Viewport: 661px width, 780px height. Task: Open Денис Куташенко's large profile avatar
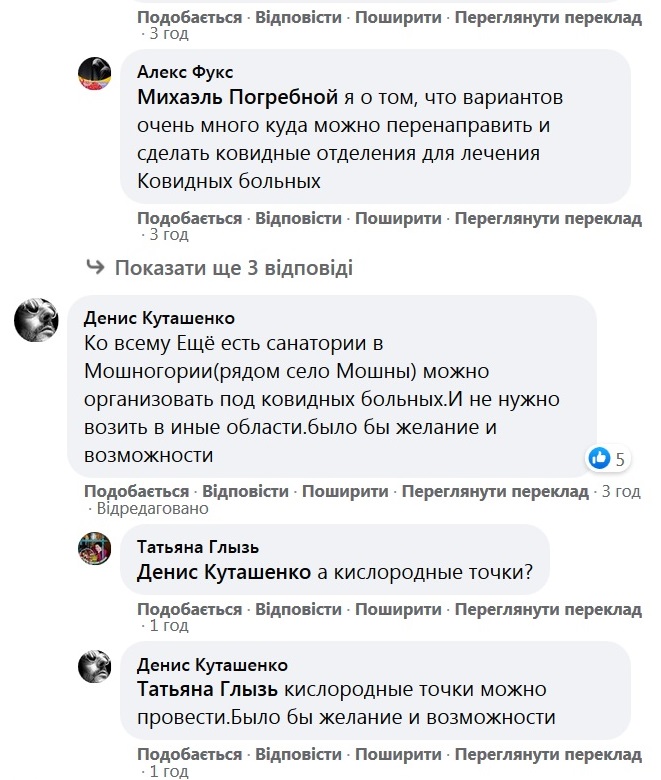[x=35, y=319]
